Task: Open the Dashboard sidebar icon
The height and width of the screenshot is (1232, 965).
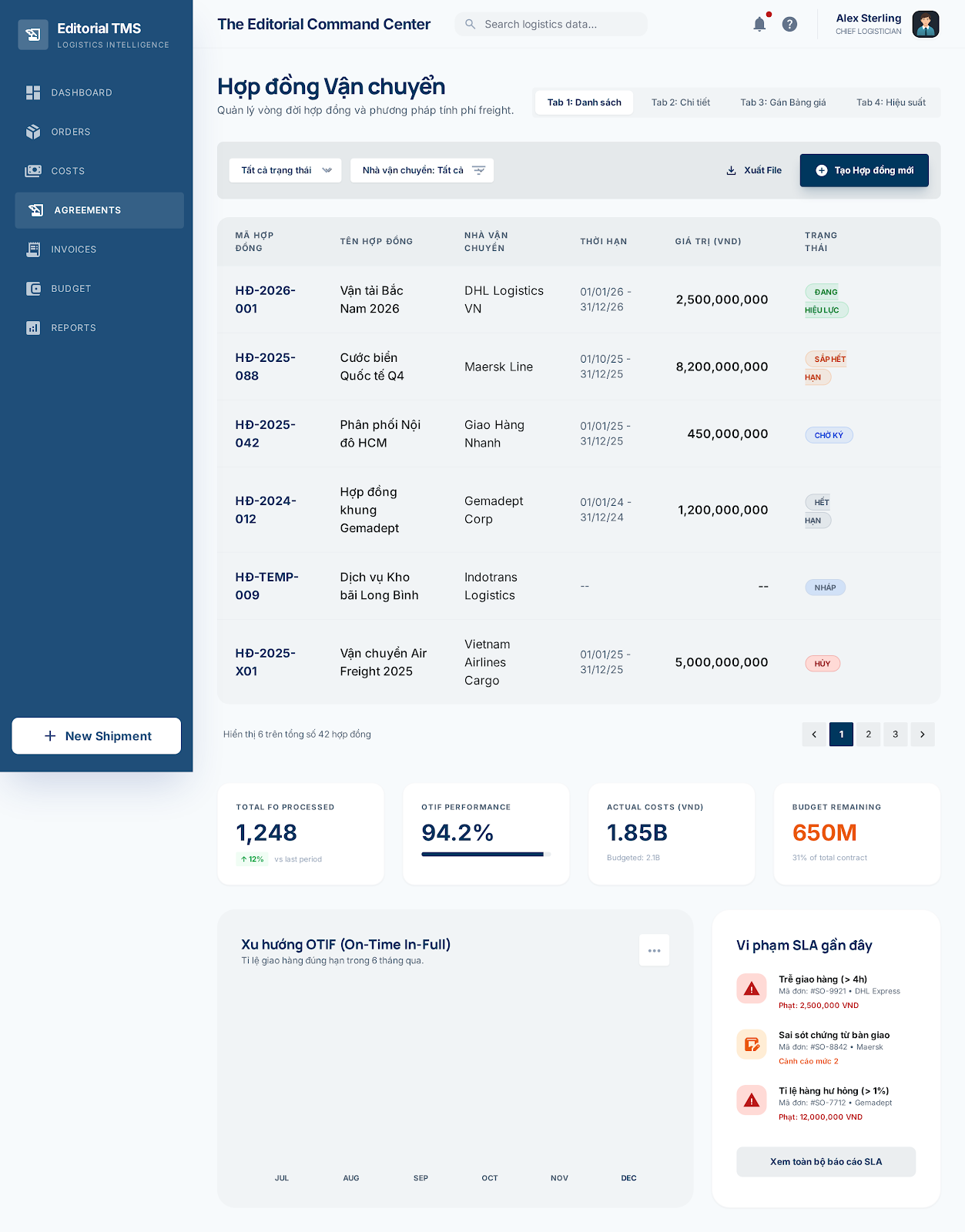Action: pos(33,92)
